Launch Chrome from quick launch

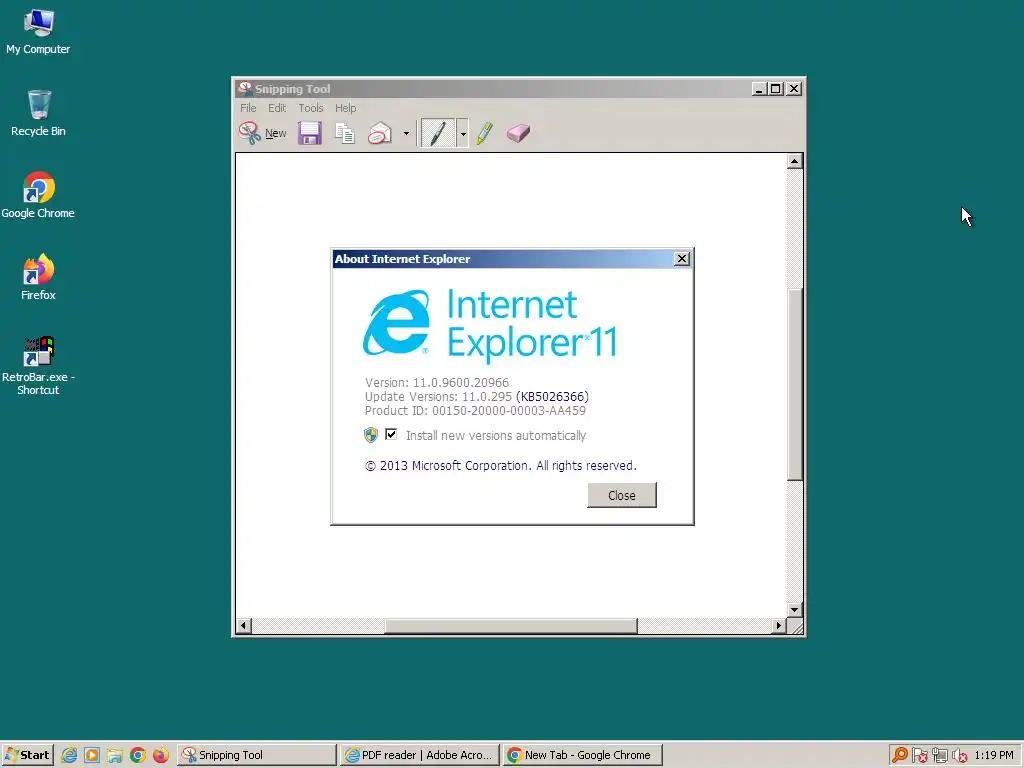138,755
